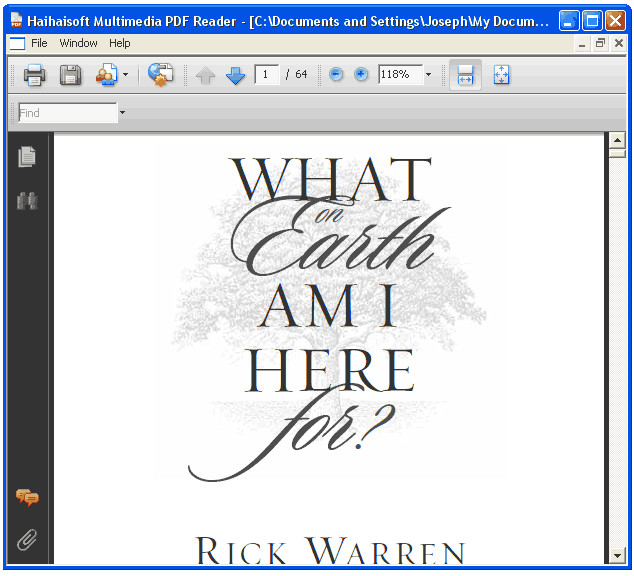Click the collaborate users document icon
Viewport: 634px width, 576px height.
pyautogui.click(x=107, y=75)
